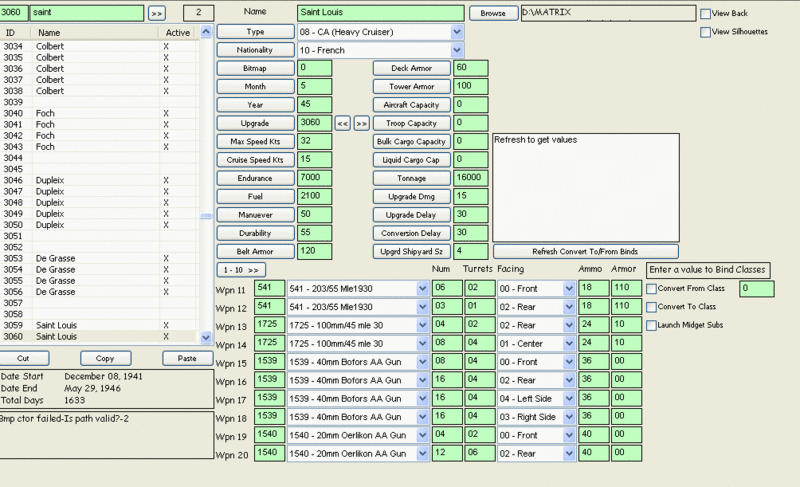Viewport: 800px width, 487px height.
Task: Click the Copy button
Action: (x=105, y=358)
